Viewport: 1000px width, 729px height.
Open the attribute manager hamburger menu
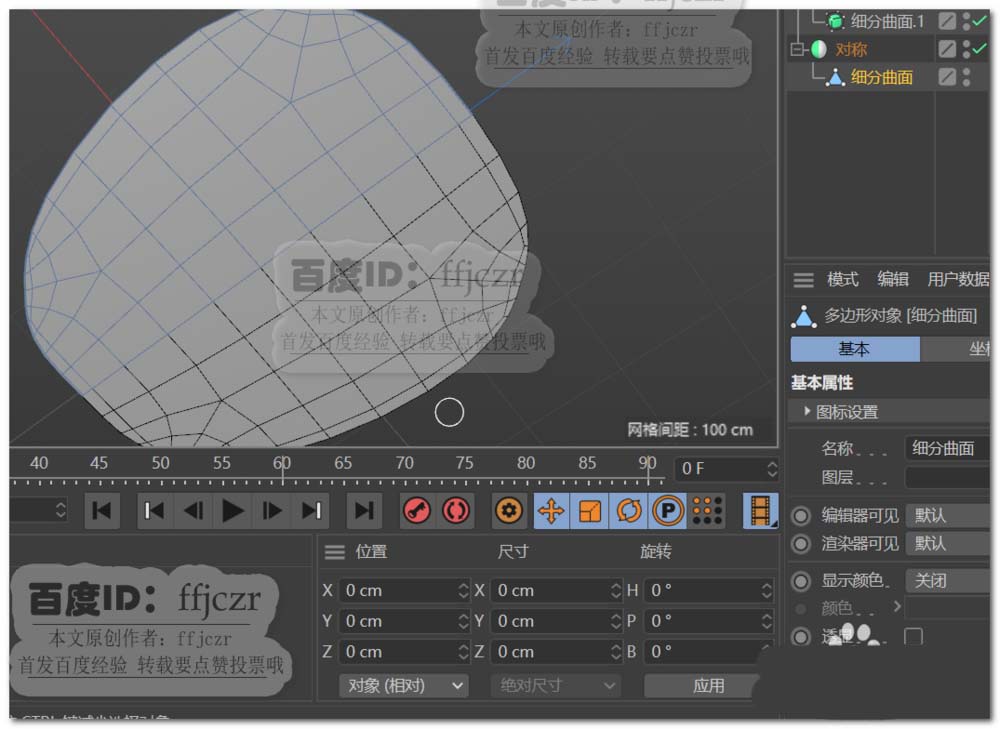click(804, 280)
